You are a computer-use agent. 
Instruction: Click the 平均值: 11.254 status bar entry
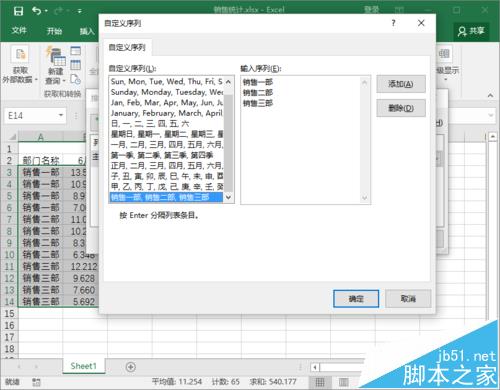177,382
